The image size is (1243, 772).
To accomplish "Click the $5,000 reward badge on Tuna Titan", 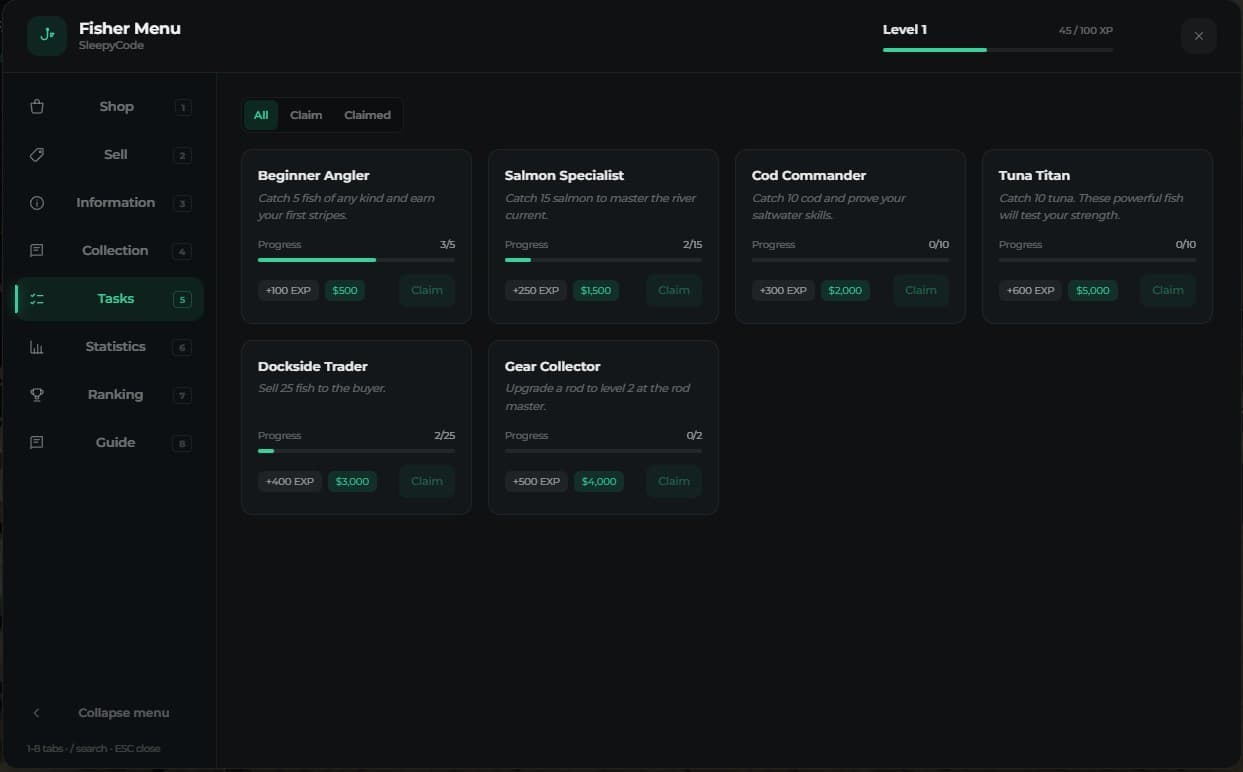I will click(x=1093, y=290).
